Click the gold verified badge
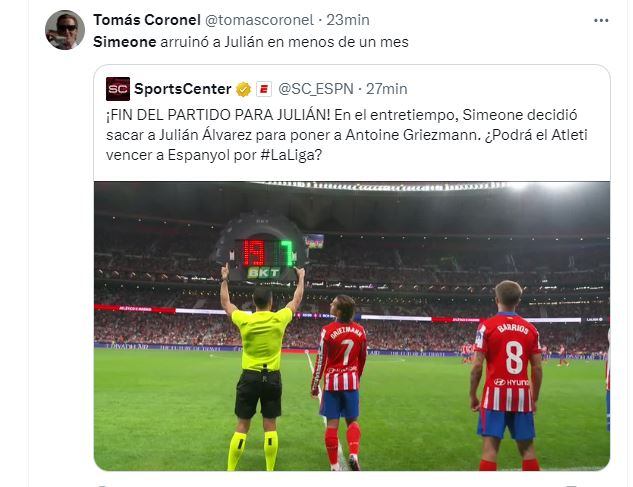Viewport: 633px width, 487px height. [243, 89]
